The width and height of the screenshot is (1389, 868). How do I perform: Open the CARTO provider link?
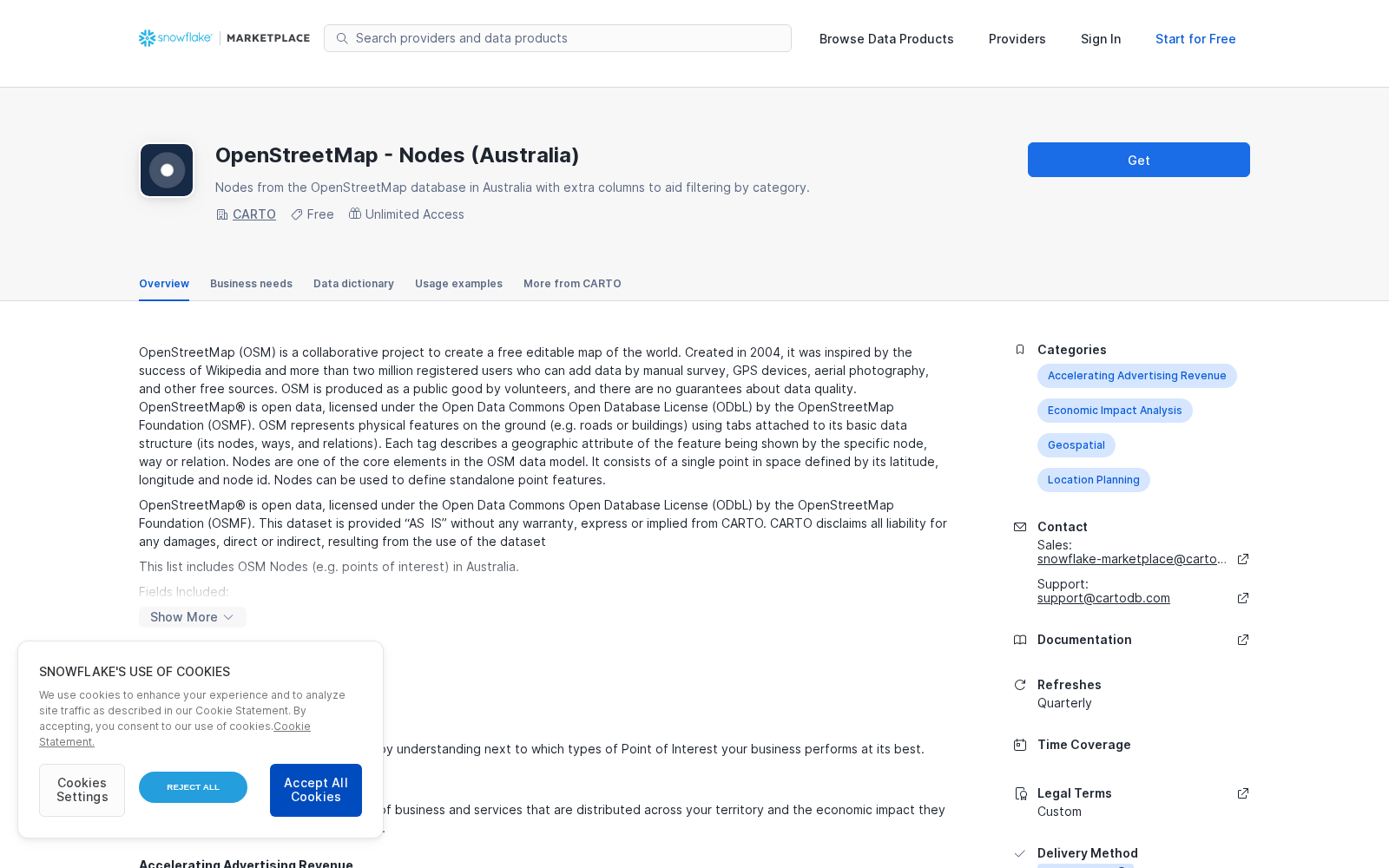click(254, 214)
